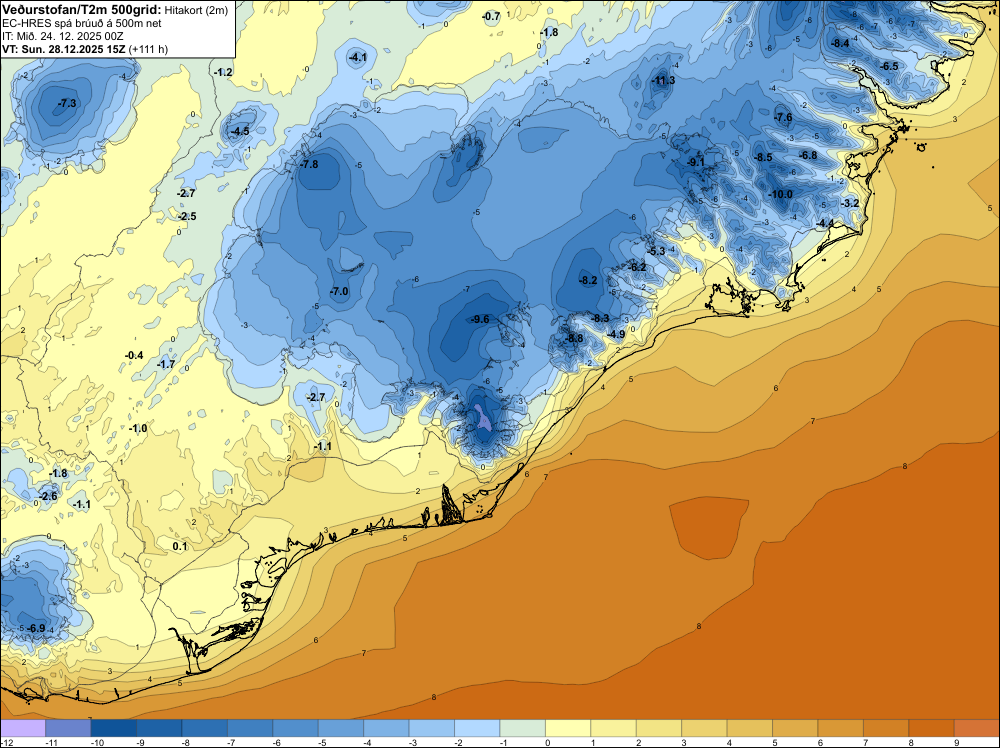Select the legend swatch between 4 and 5

[750, 728]
